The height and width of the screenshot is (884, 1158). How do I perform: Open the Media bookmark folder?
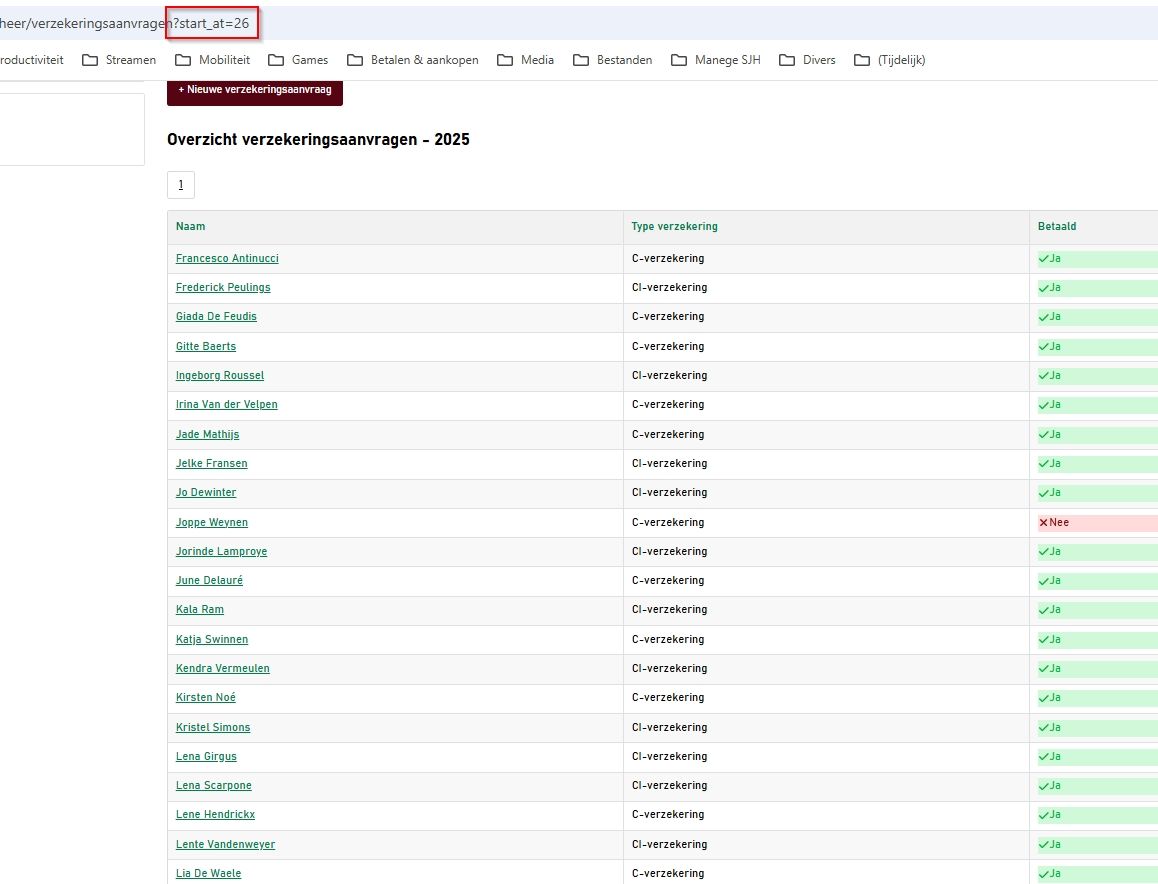pos(525,60)
